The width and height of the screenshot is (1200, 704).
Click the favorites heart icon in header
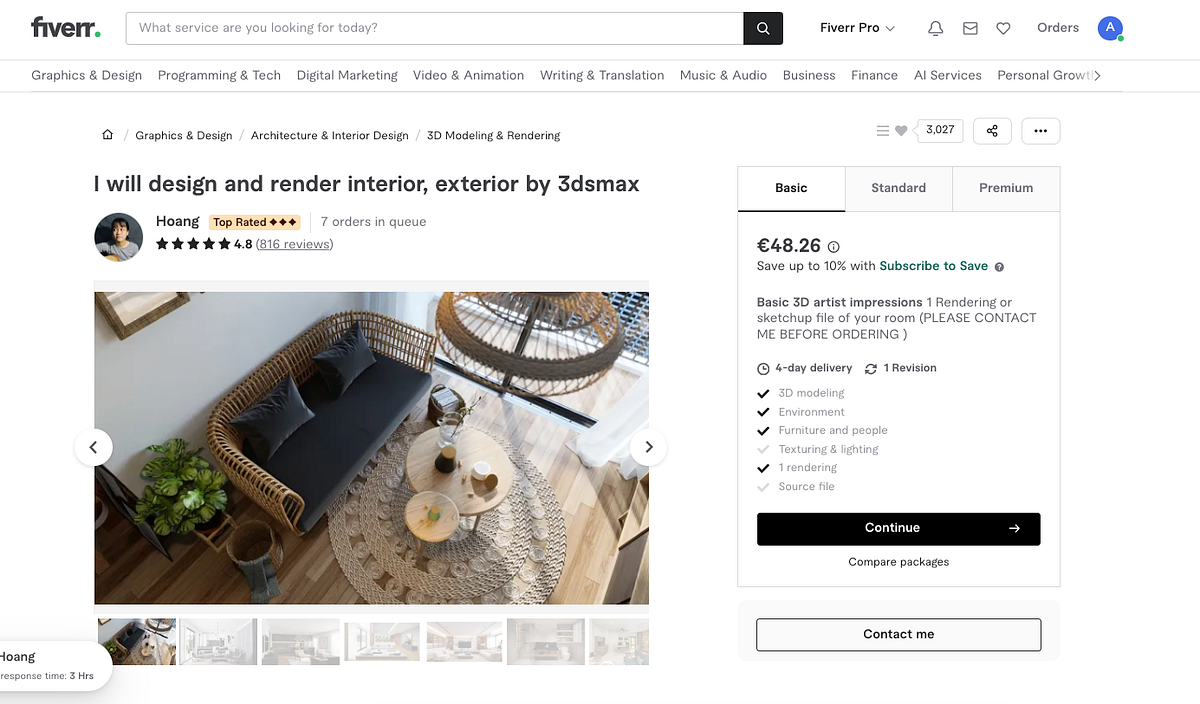pyautogui.click(x=1003, y=28)
